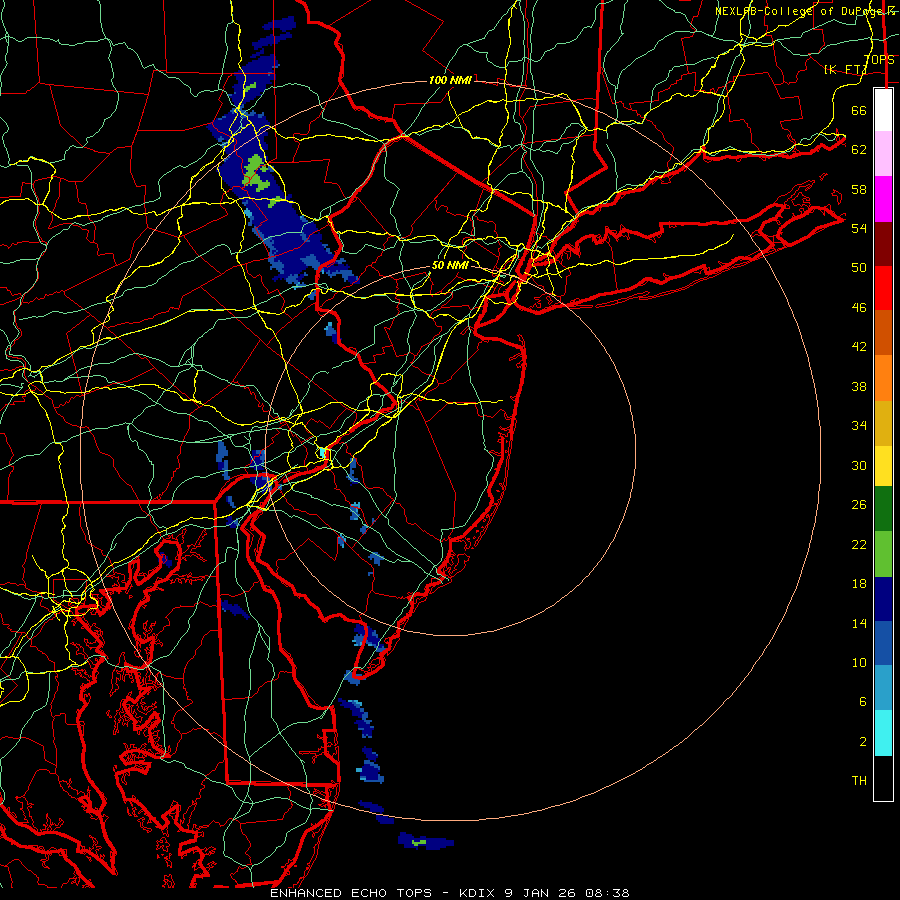
Task: Select the light blue legend band
Action: pyautogui.click(x=883, y=688)
